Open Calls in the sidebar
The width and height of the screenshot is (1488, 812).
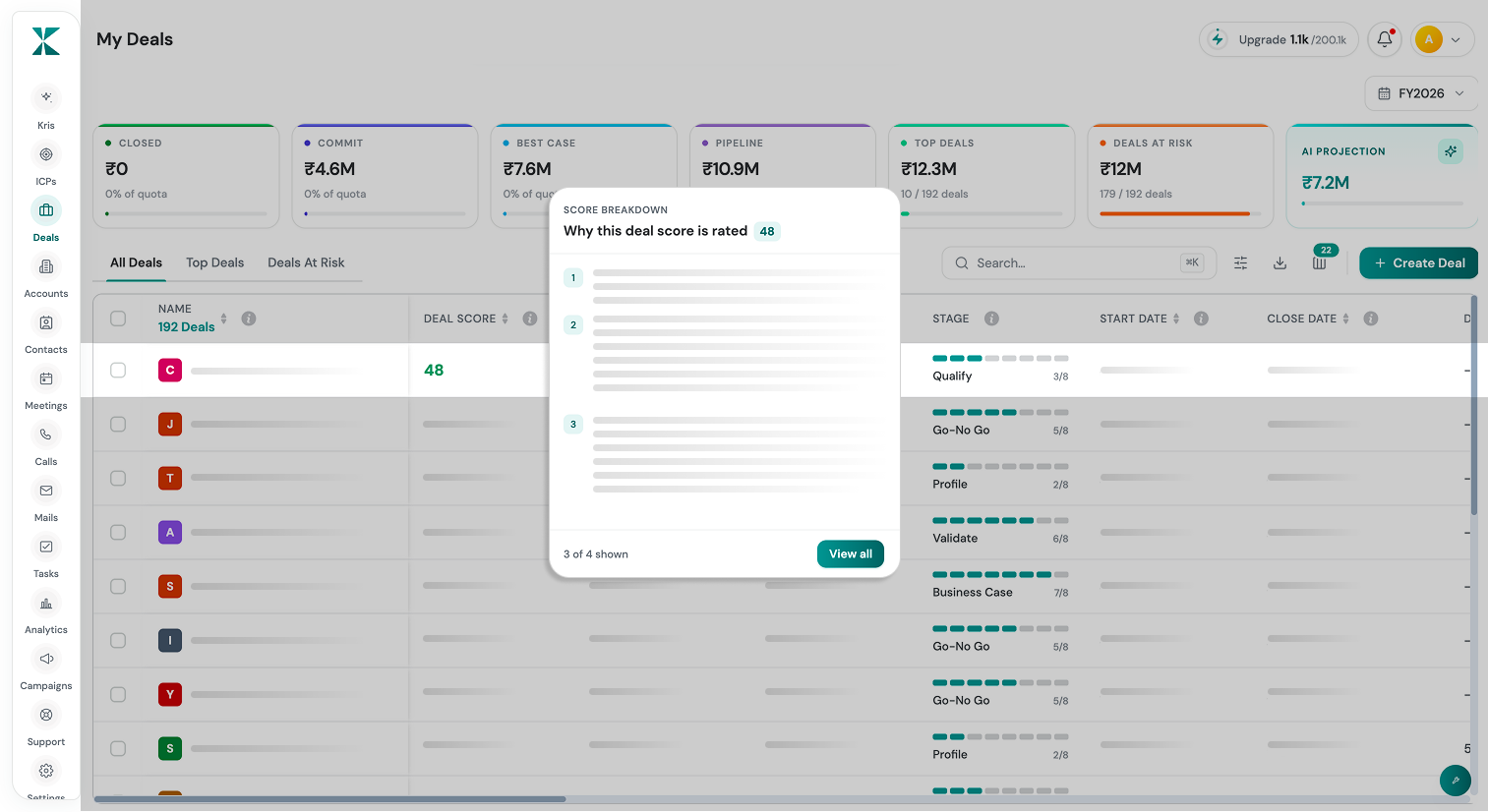point(46,443)
